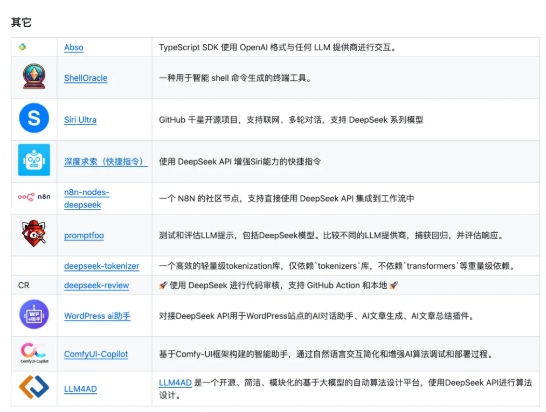Open the n8n-nodes-deepseek link
Screen dimensions: 546x412
86,199
